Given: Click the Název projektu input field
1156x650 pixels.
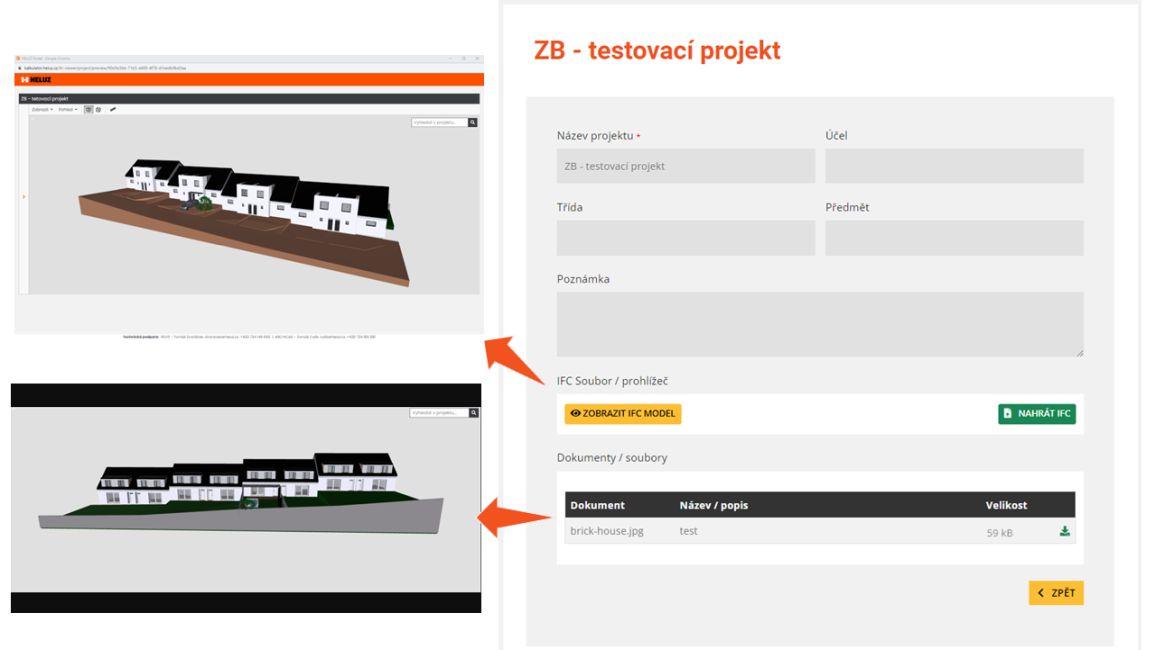Looking at the screenshot, I should pos(685,166).
